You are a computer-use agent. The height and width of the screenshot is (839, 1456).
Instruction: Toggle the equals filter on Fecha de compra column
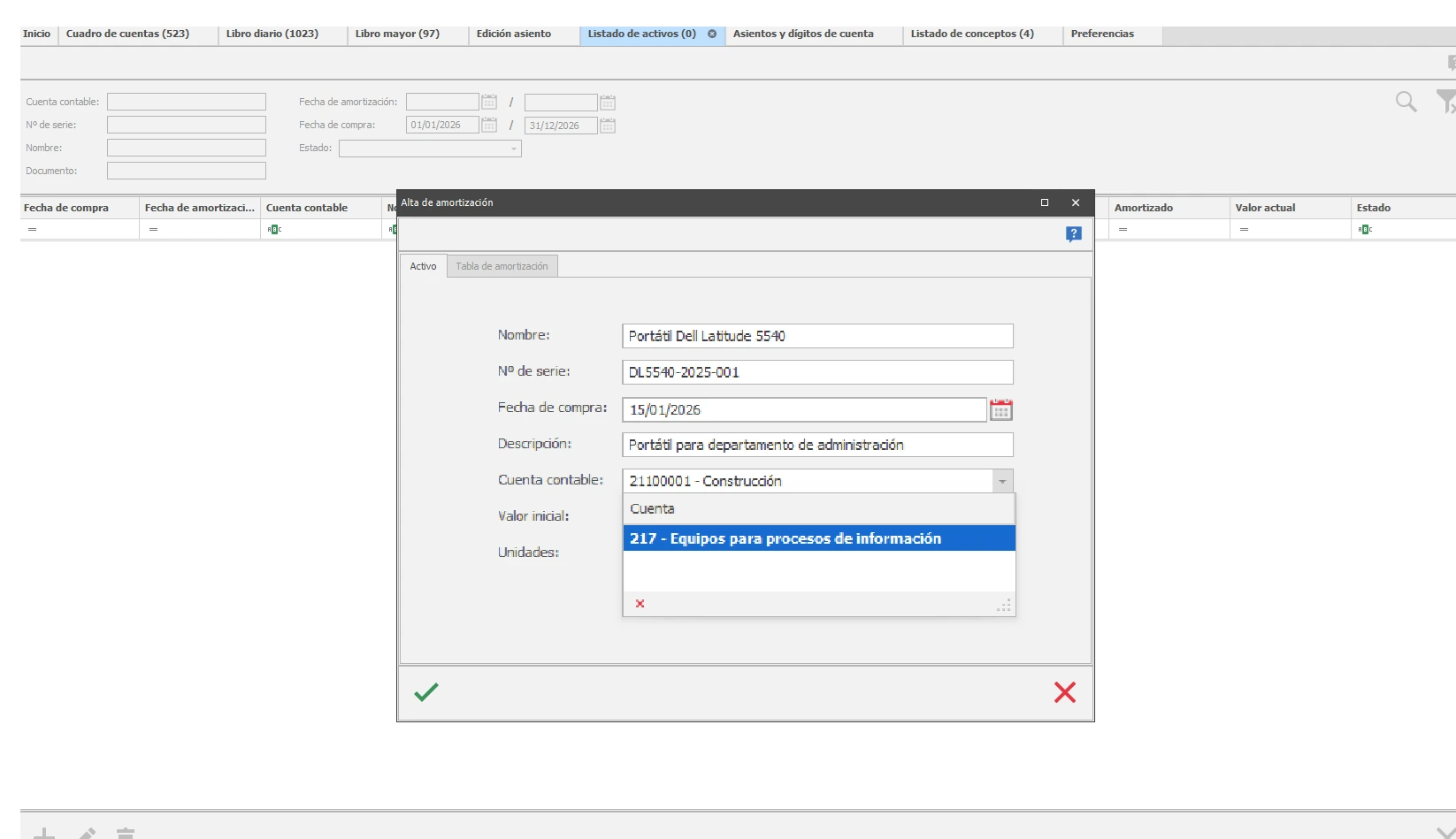click(x=33, y=229)
